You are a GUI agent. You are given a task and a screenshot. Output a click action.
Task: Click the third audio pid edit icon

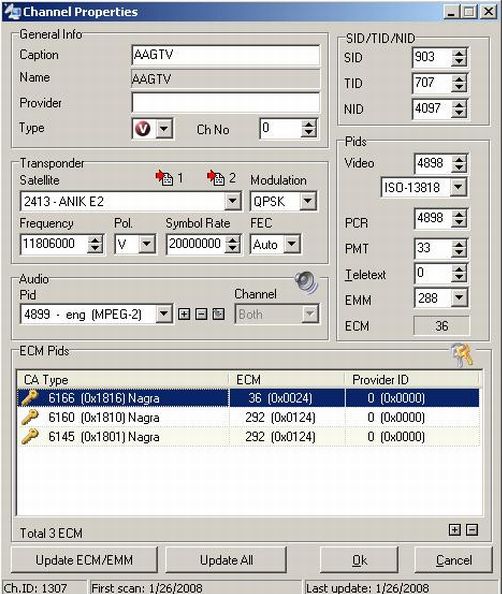(x=219, y=314)
